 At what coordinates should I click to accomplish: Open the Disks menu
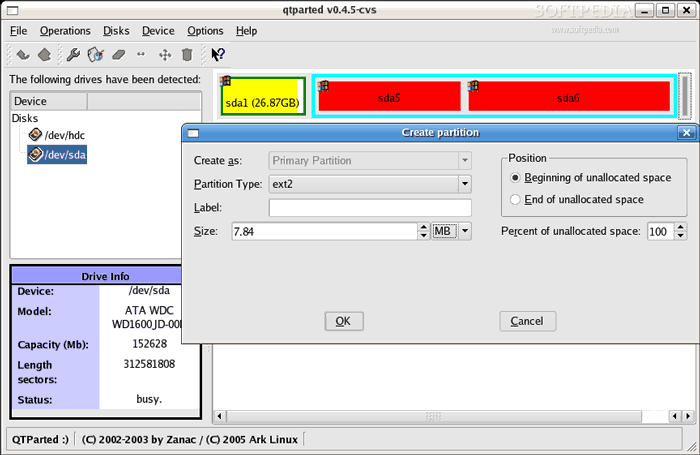(116, 31)
